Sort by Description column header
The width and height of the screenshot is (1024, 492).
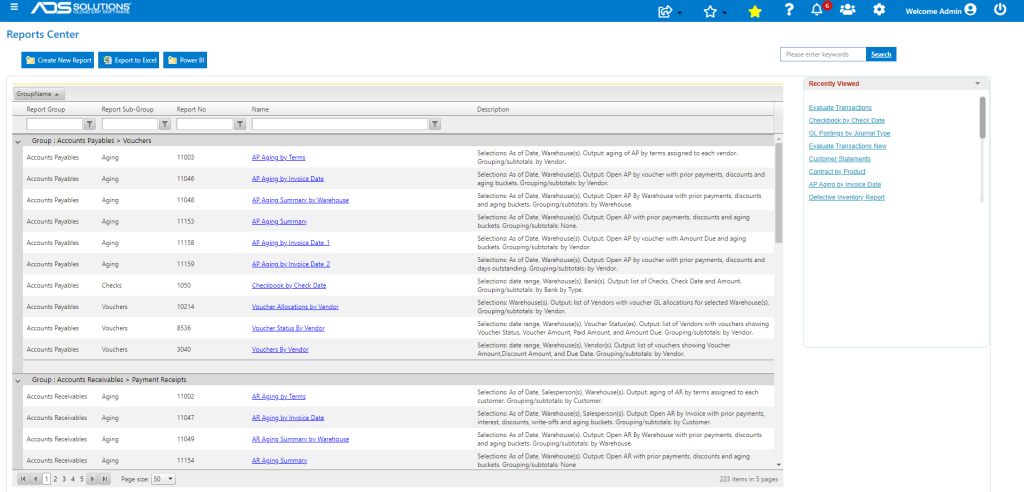493,109
